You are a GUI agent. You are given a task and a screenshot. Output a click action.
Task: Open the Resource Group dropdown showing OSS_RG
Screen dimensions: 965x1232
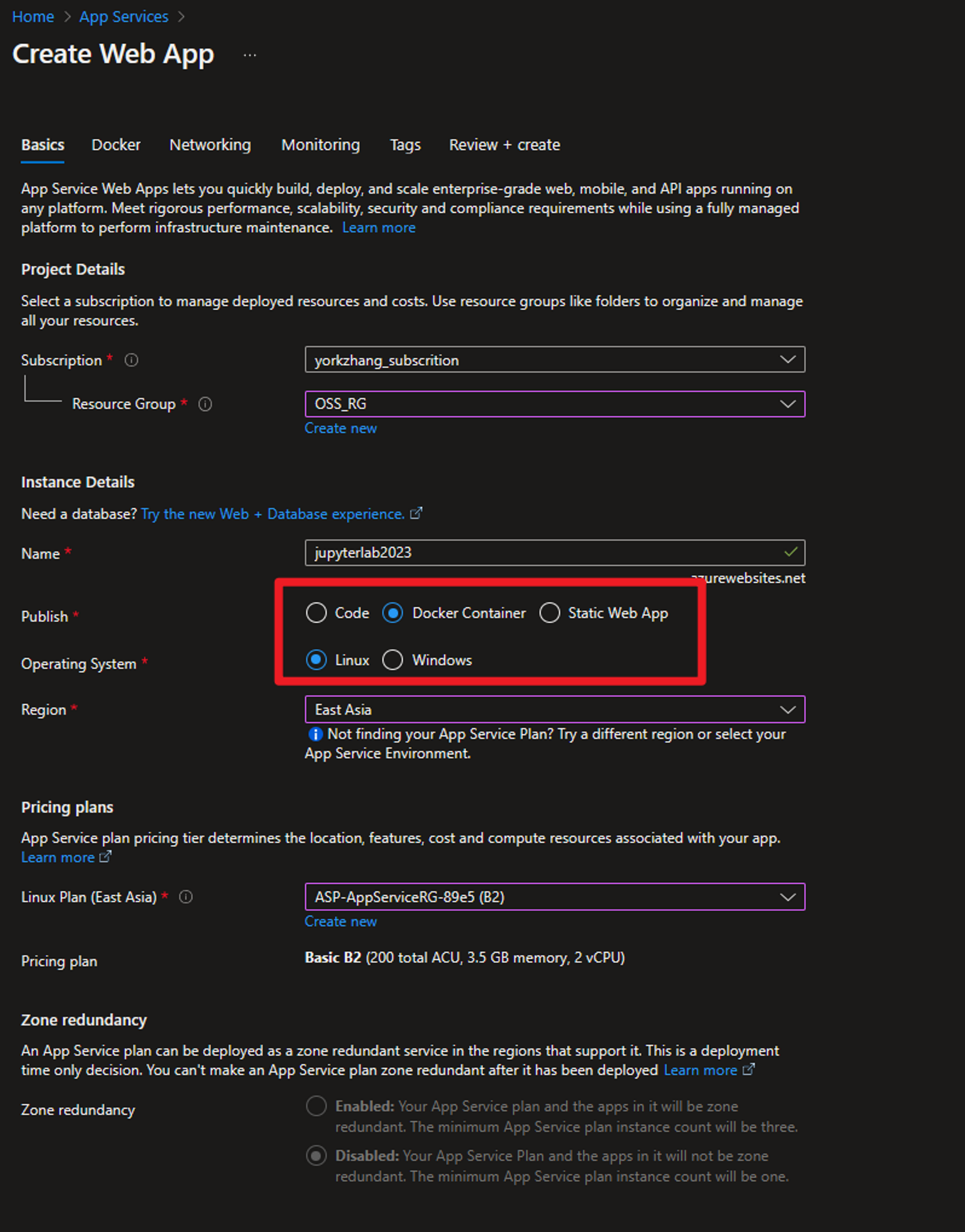click(x=554, y=404)
